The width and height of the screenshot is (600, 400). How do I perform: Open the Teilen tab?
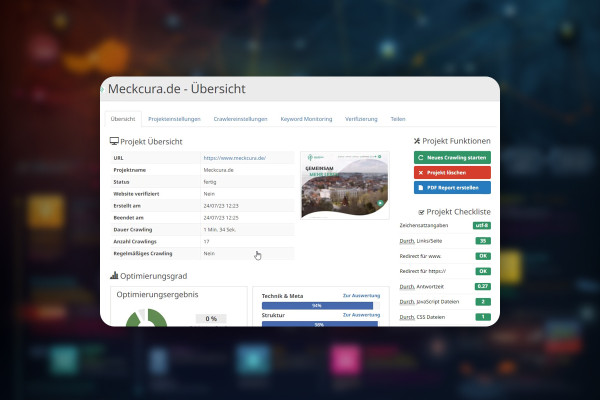tap(398, 119)
